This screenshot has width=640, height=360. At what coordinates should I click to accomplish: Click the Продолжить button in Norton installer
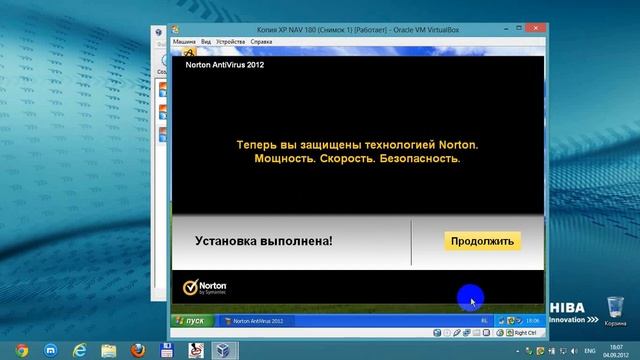[482, 241]
